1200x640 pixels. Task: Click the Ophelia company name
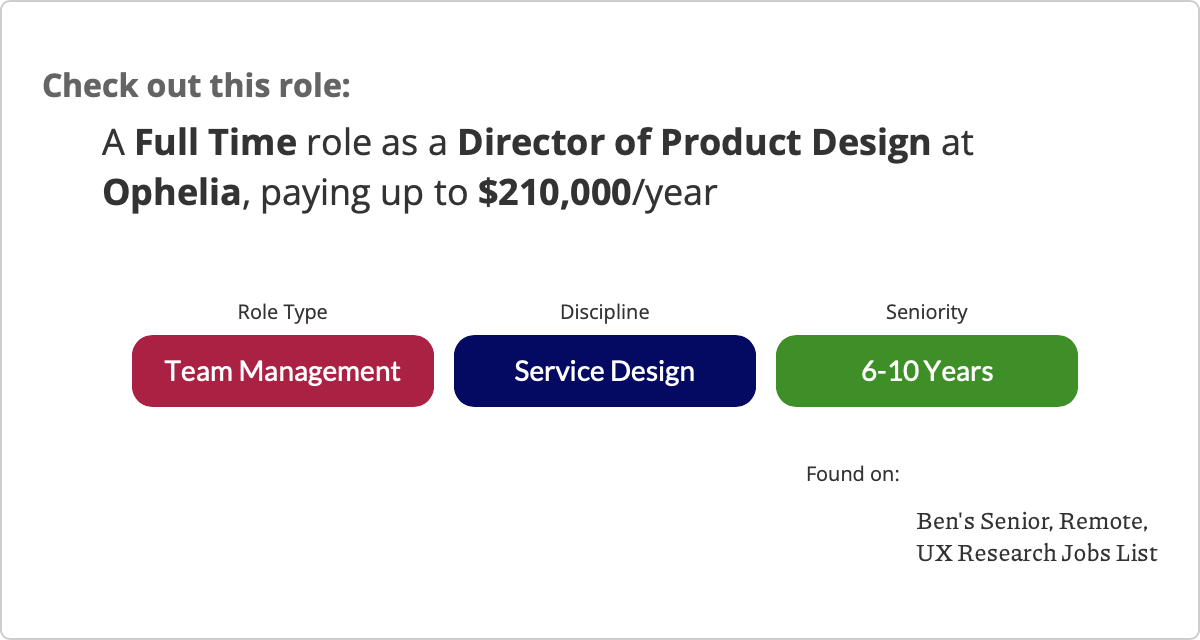172,192
